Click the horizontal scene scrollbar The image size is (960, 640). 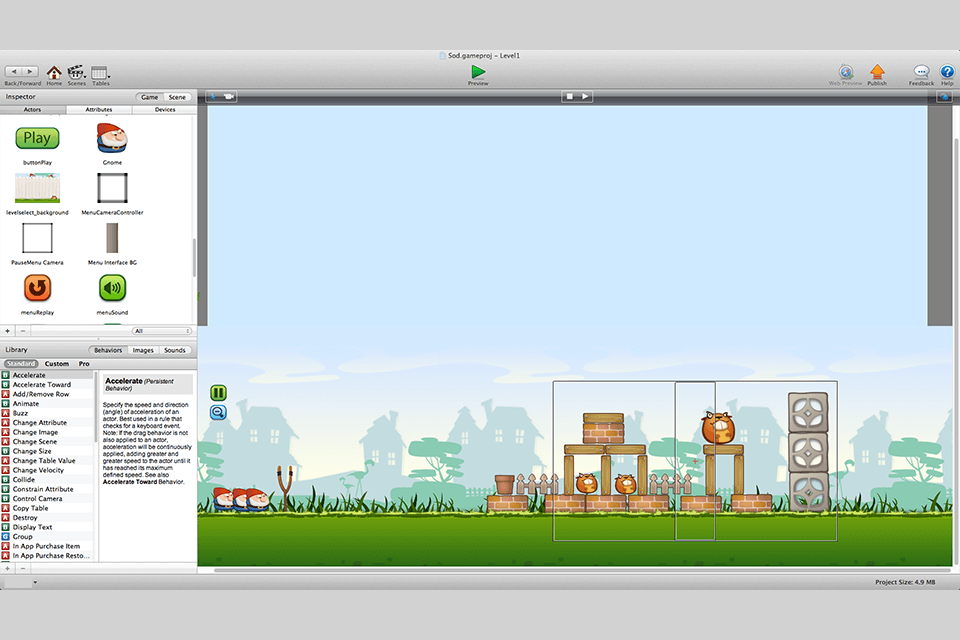pos(580,570)
